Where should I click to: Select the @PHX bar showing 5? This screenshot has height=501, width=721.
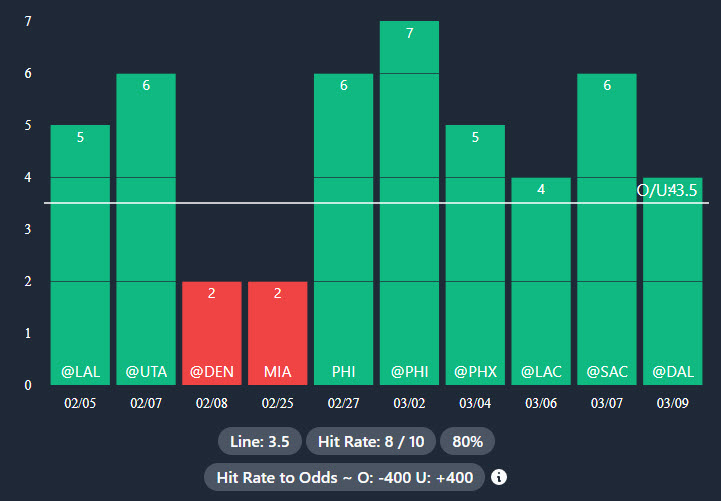click(475, 255)
